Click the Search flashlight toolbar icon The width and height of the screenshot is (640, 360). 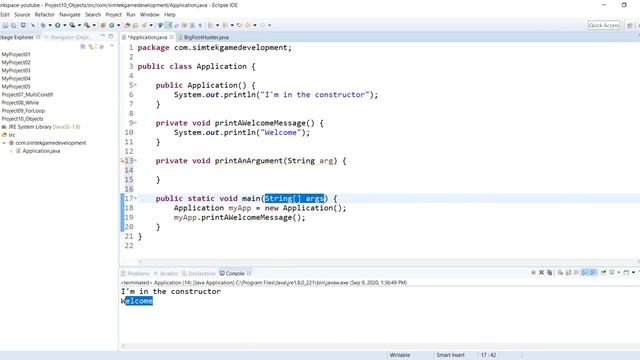[144, 25]
